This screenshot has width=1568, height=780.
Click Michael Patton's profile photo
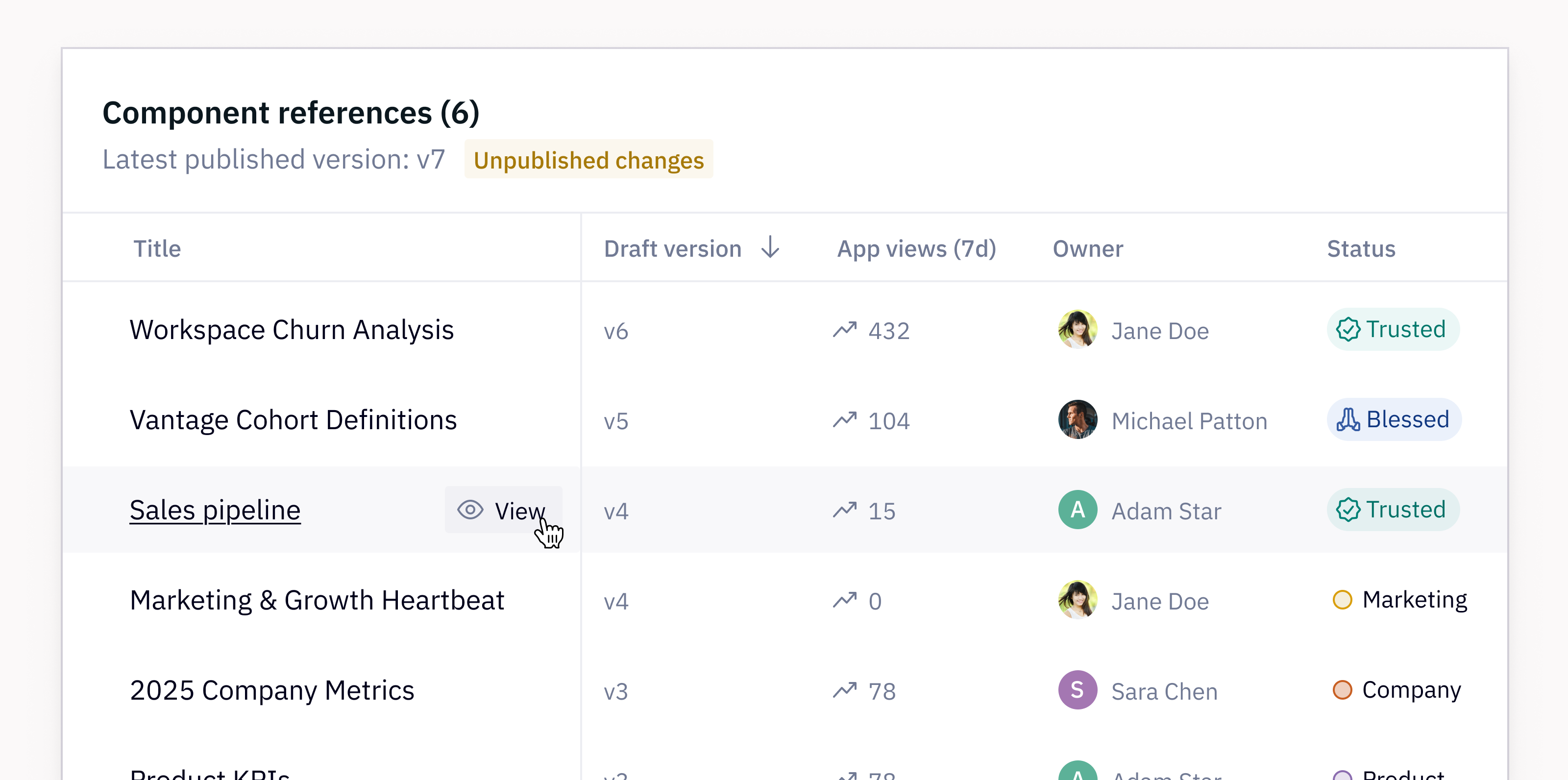[x=1078, y=420]
